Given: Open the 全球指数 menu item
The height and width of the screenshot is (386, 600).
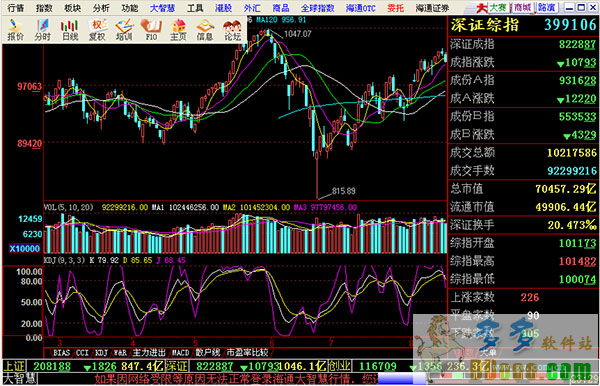Looking at the screenshot, I should point(317,8).
